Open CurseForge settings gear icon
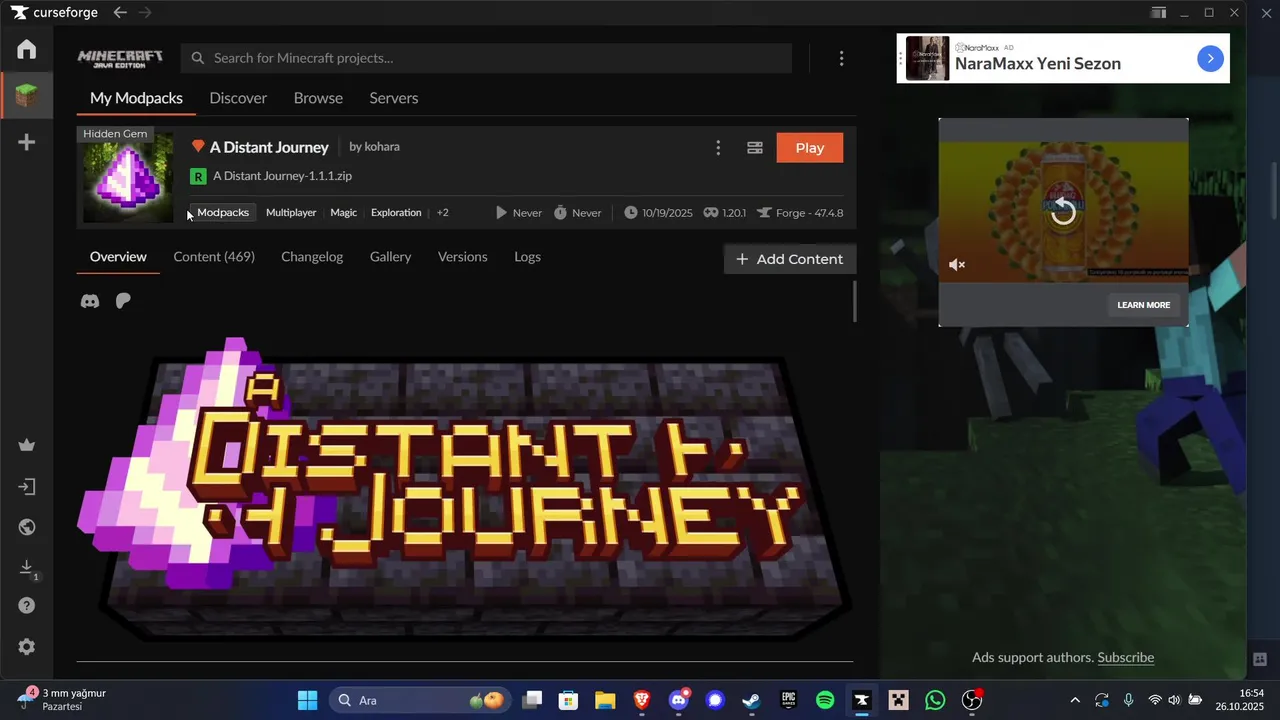 (27, 647)
